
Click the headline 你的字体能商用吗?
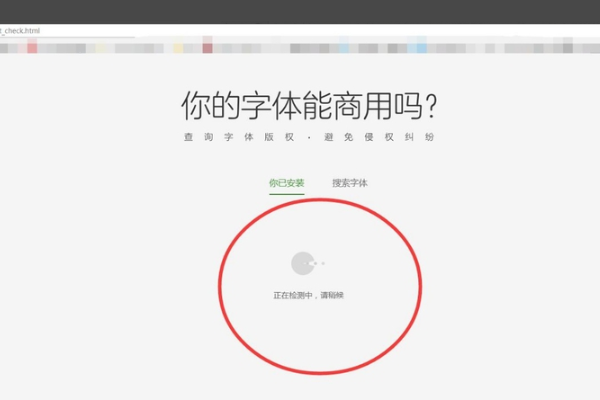point(309,106)
